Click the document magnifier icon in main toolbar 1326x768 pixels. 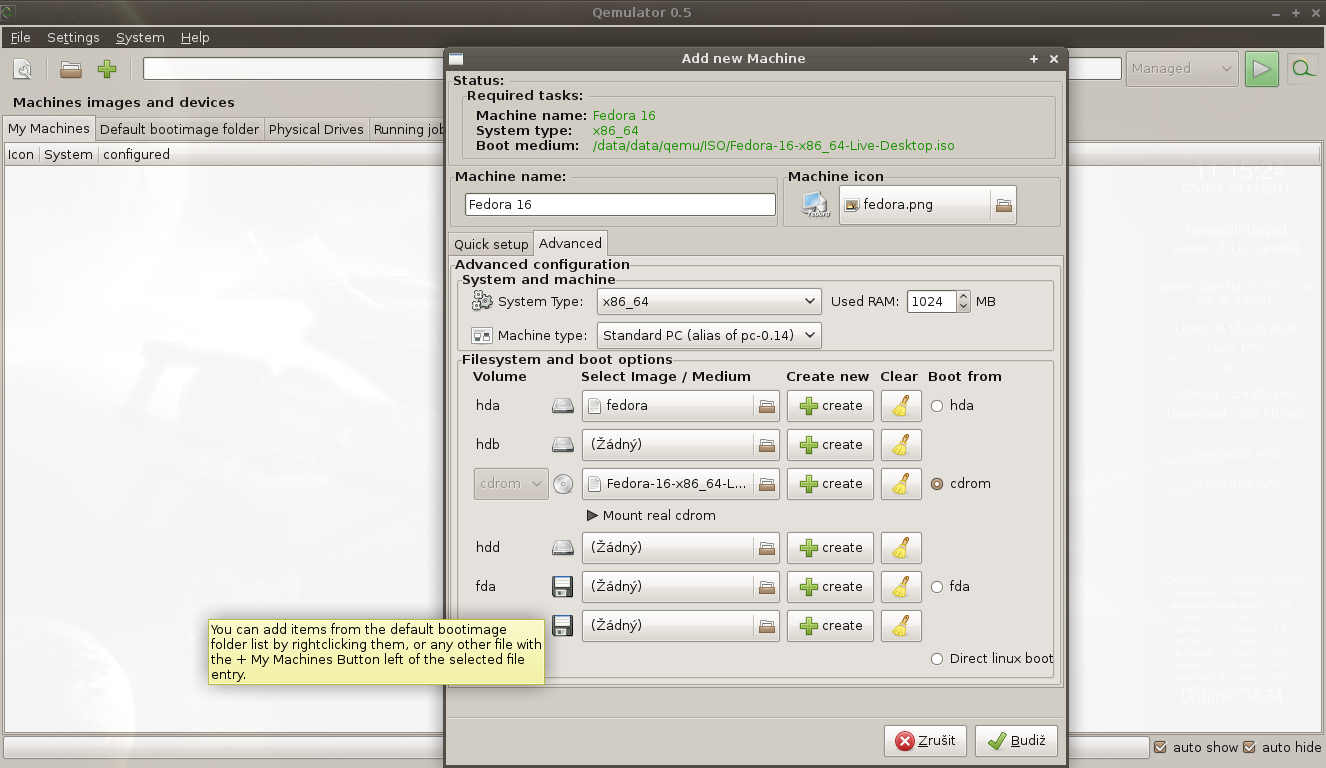pos(22,69)
